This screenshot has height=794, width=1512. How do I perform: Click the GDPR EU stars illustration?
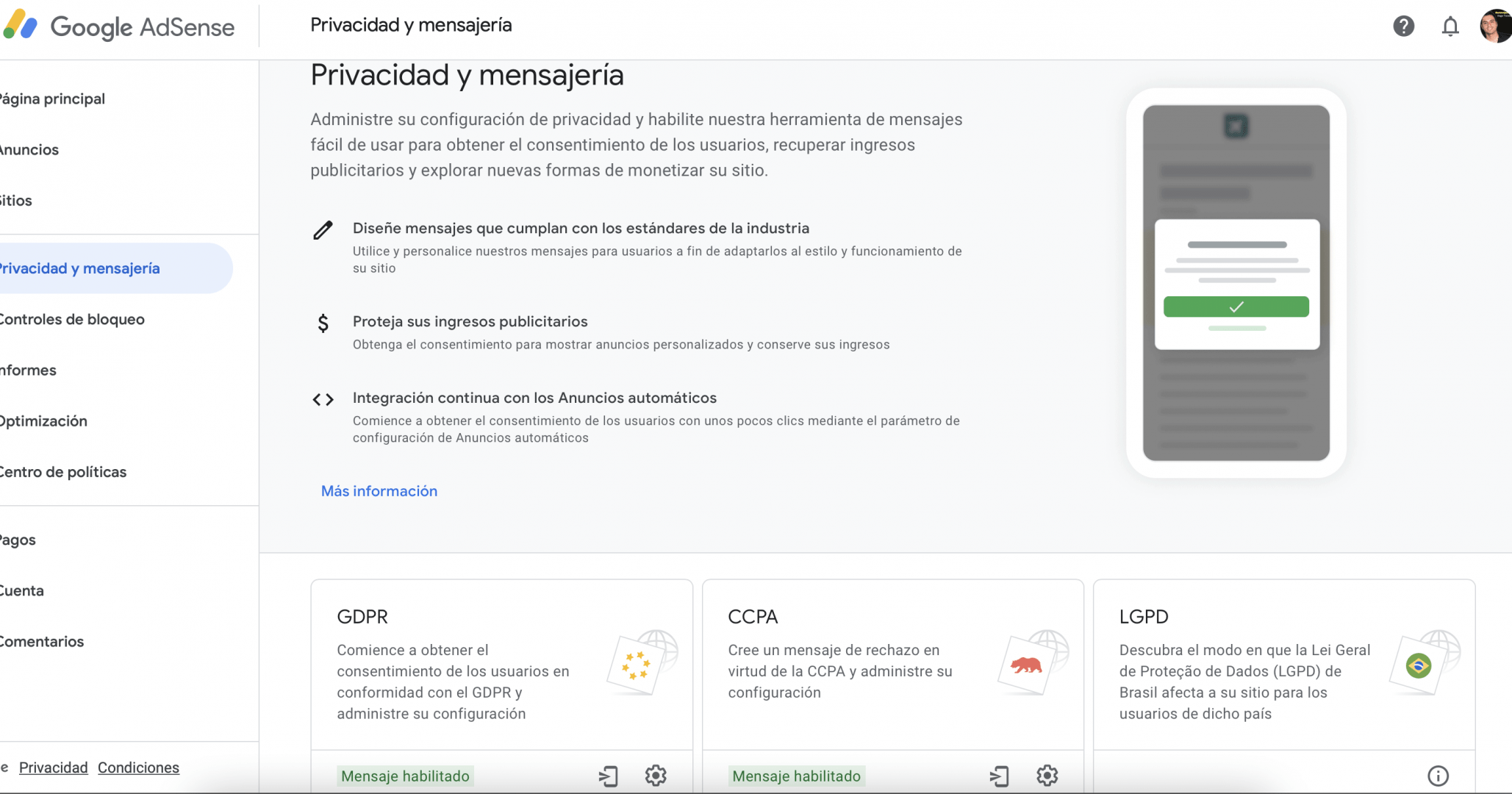click(x=642, y=662)
